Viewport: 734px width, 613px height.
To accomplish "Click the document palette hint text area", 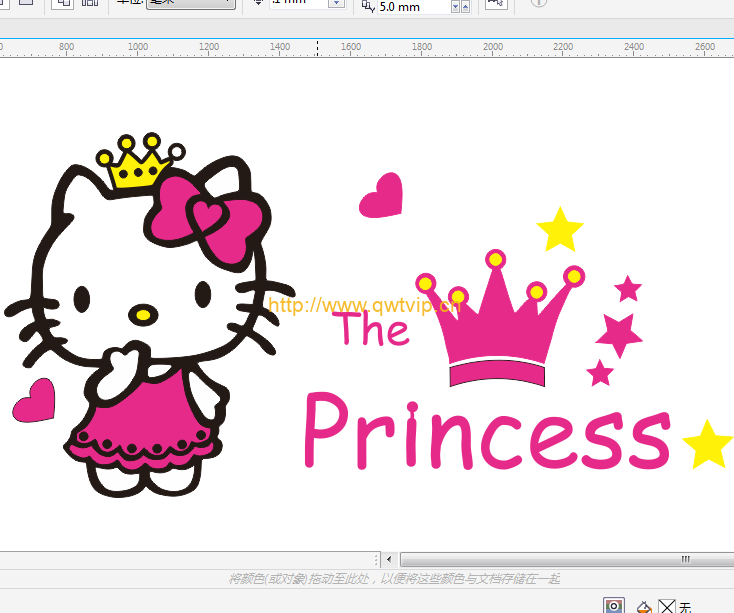I will coord(394,579).
